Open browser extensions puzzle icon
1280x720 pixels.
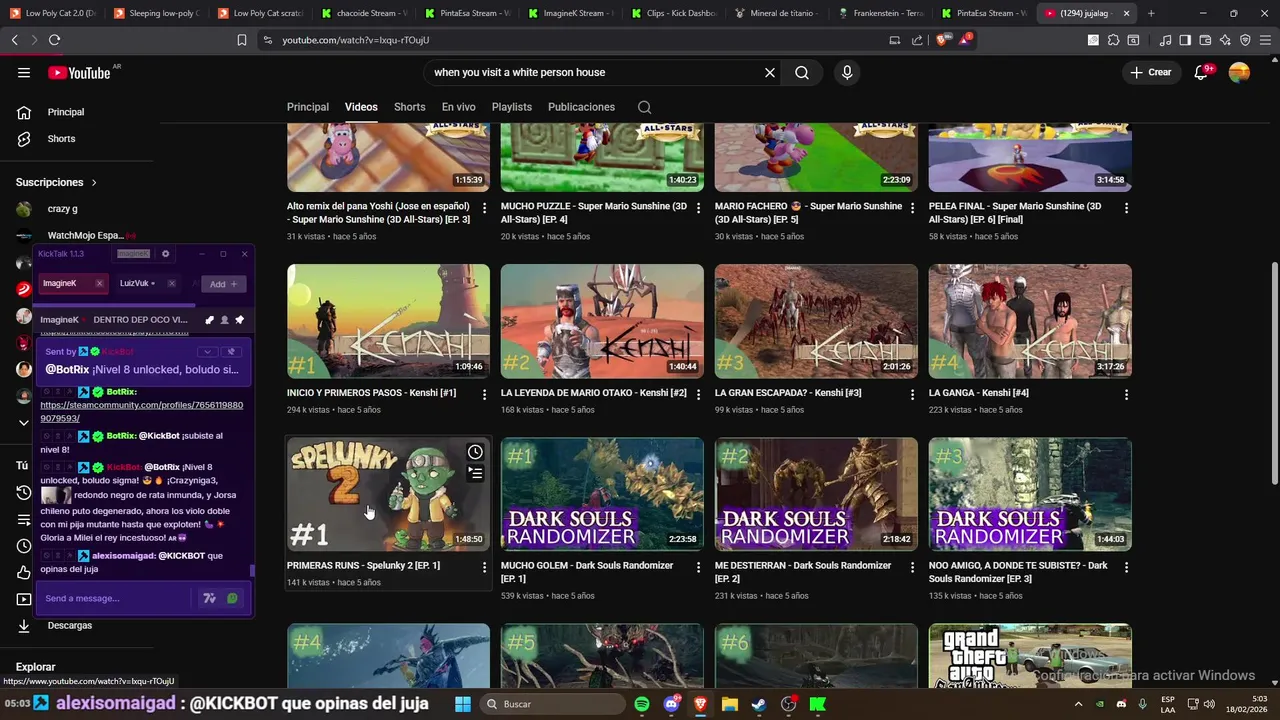pos(1113,40)
